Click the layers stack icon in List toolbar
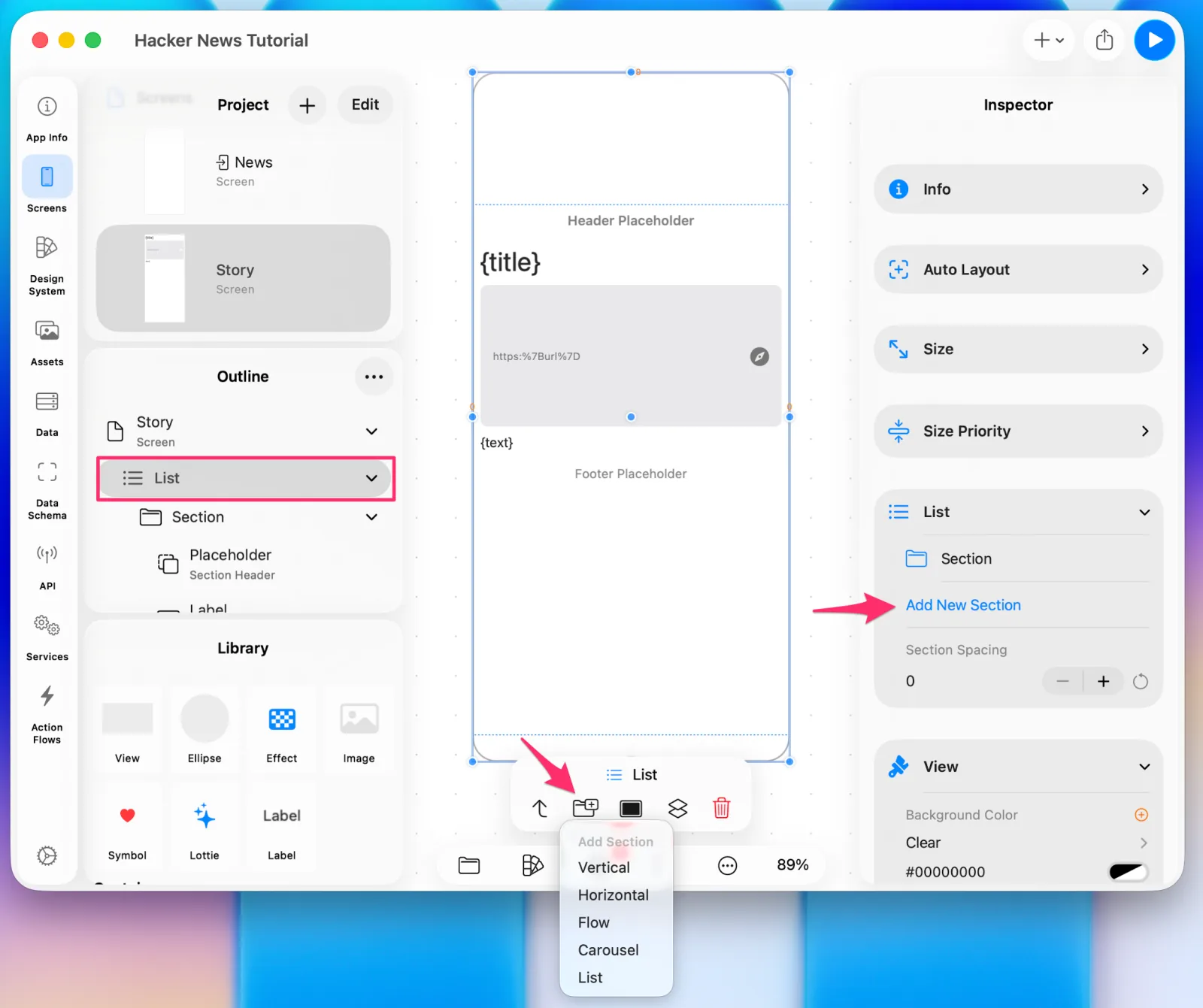The height and width of the screenshot is (1008, 1203). coord(677,808)
